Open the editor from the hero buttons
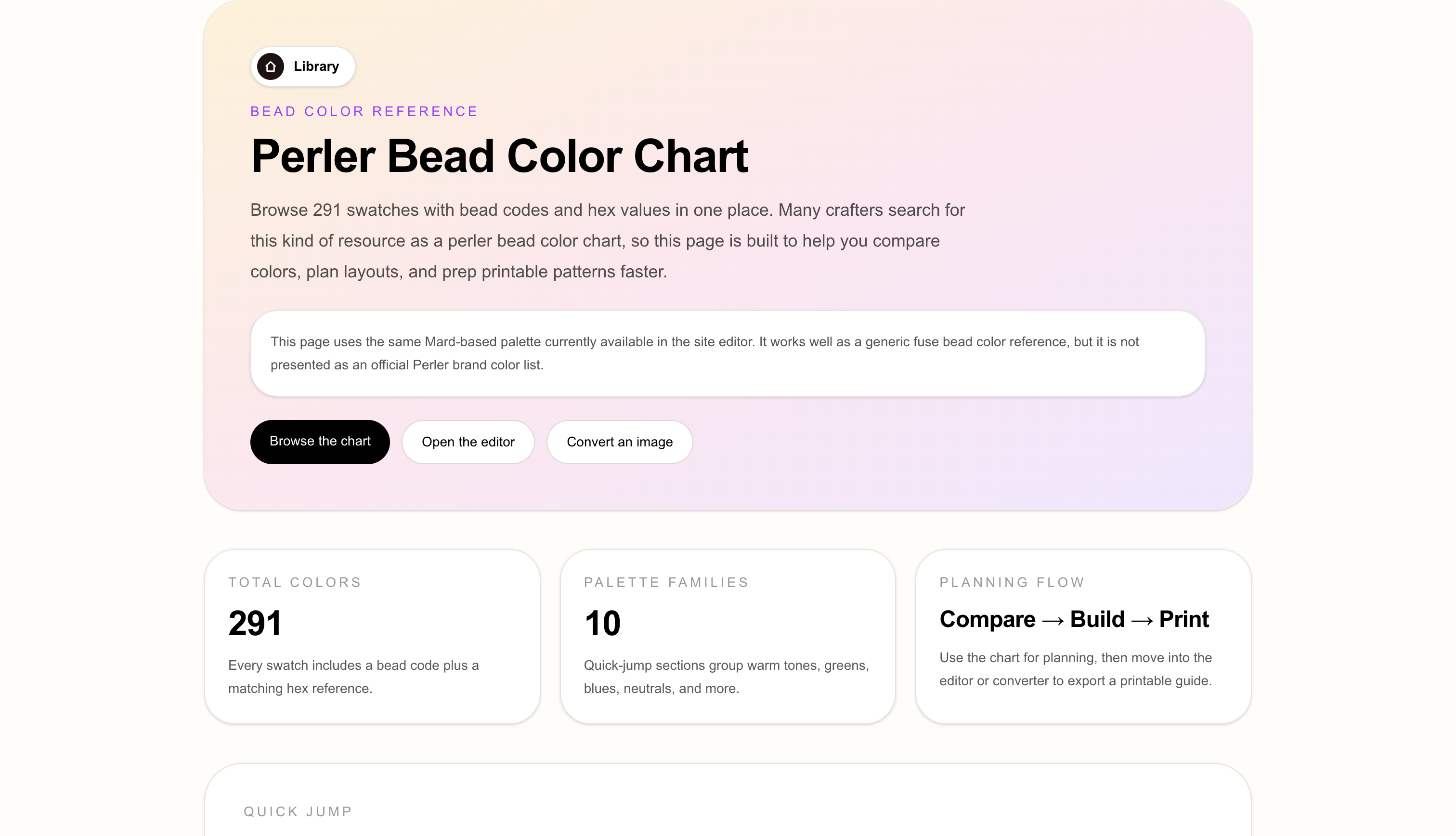The image size is (1456, 836). (468, 442)
